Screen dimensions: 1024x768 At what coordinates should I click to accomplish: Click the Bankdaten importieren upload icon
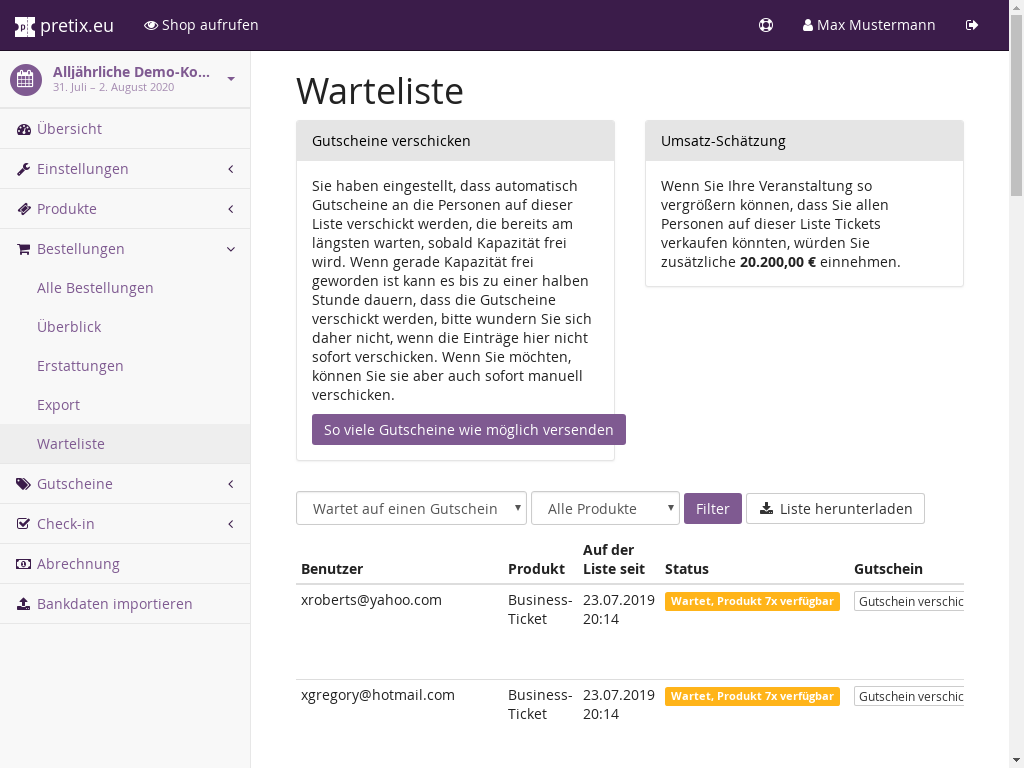(x=24, y=604)
